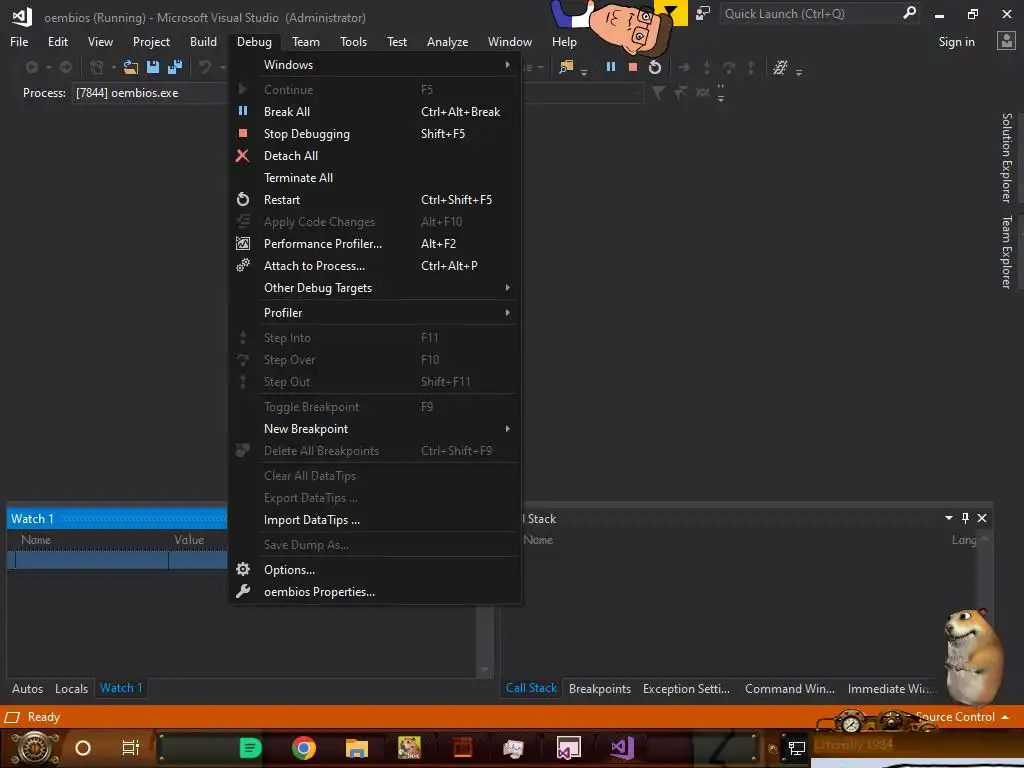Click the account avatar icon beside Sign in
This screenshot has height=768, width=1024.
[x=1006, y=41]
